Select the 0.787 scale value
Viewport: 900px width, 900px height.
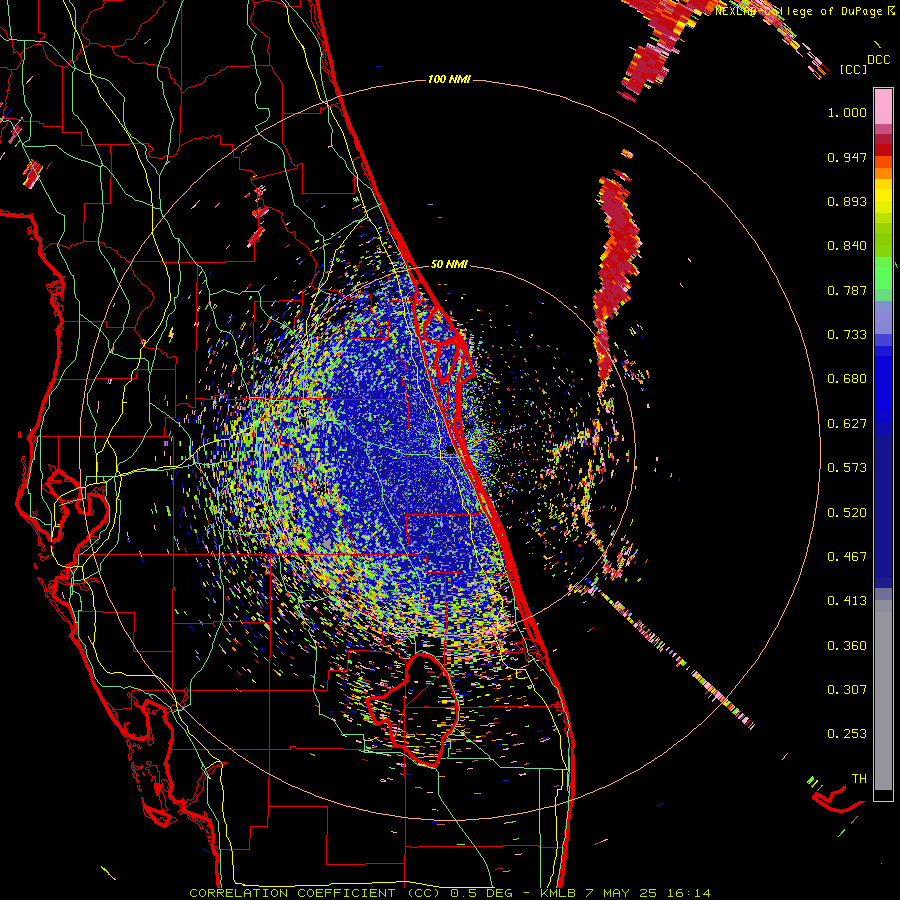(847, 290)
